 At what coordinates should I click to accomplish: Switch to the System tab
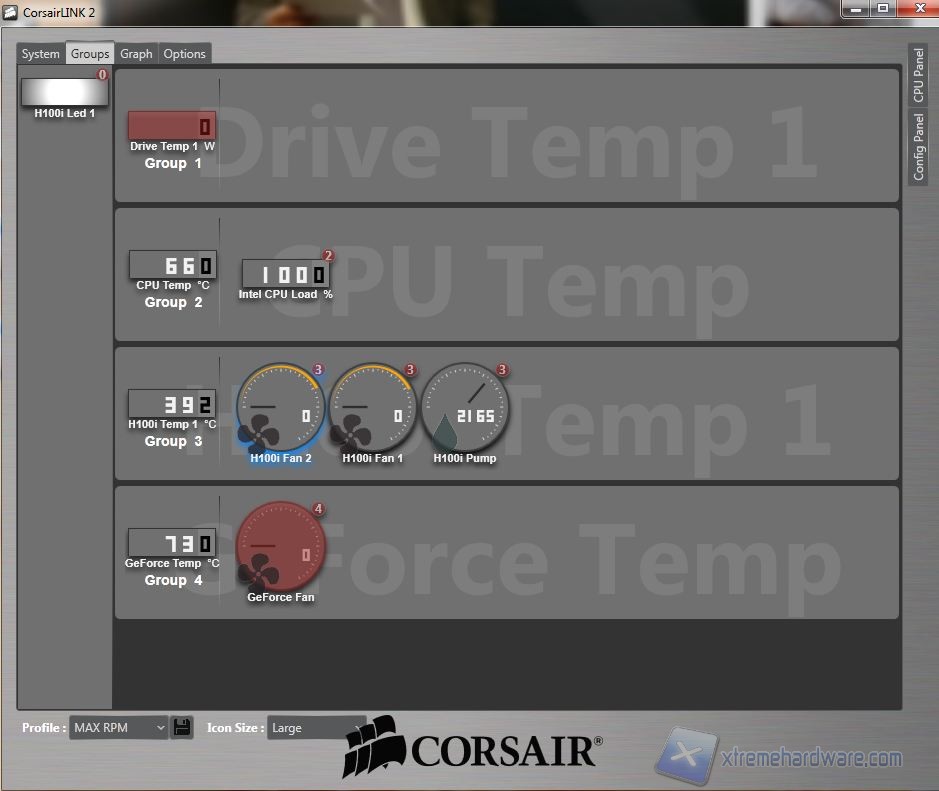pyautogui.click(x=41, y=54)
